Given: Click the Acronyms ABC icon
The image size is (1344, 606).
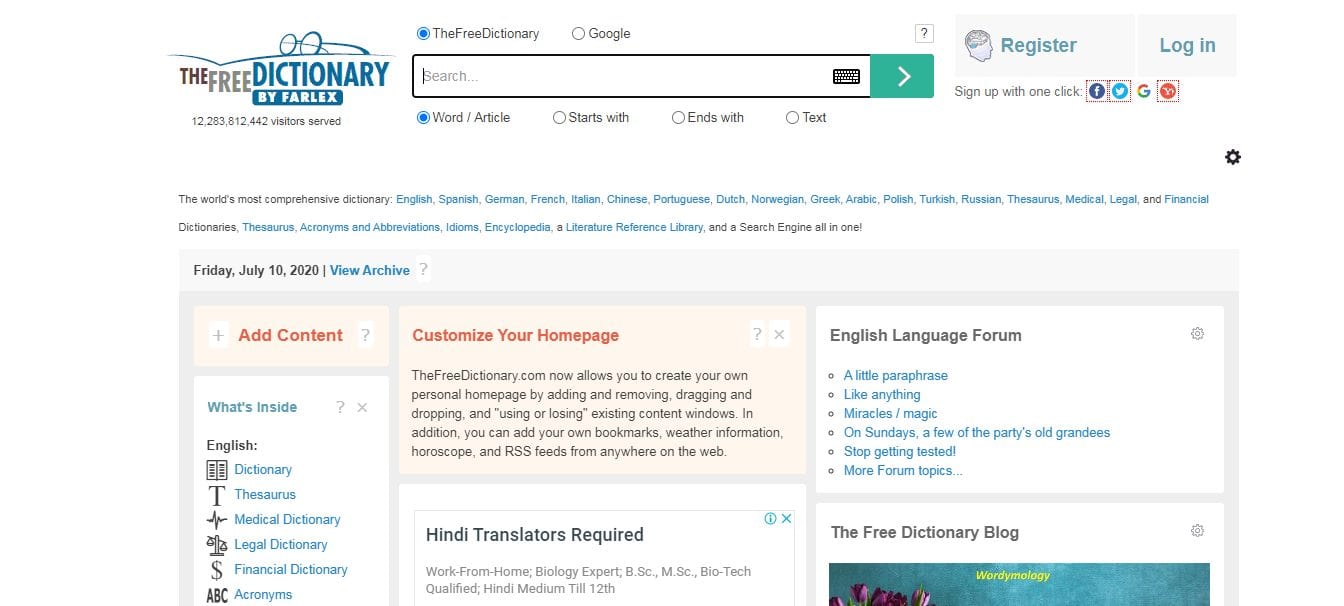Looking at the screenshot, I should coord(217,596).
